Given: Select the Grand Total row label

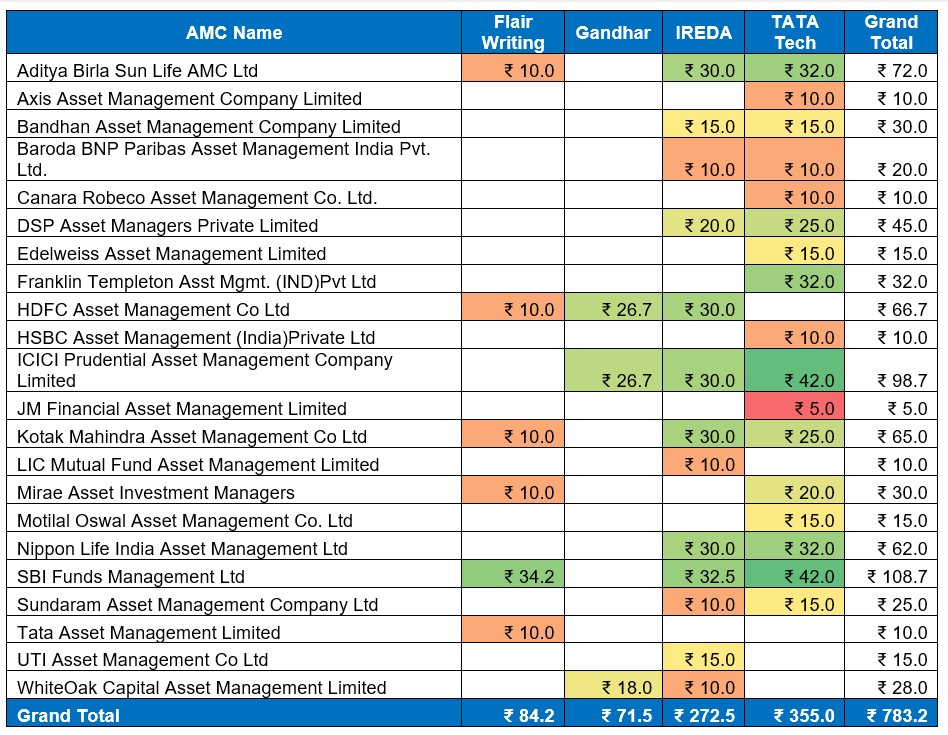Looking at the screenshot, I should pyautogui.click(x=68, y=716).
